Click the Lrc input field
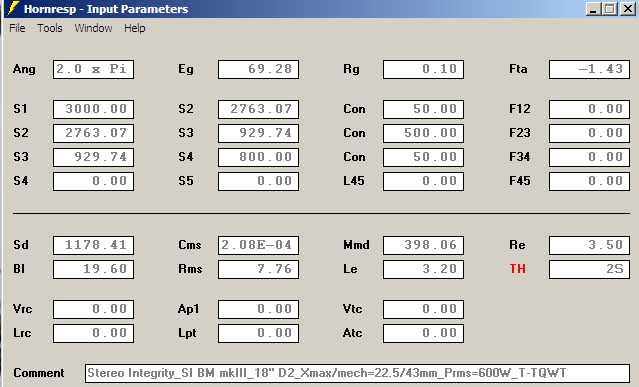 pos(93,333)
